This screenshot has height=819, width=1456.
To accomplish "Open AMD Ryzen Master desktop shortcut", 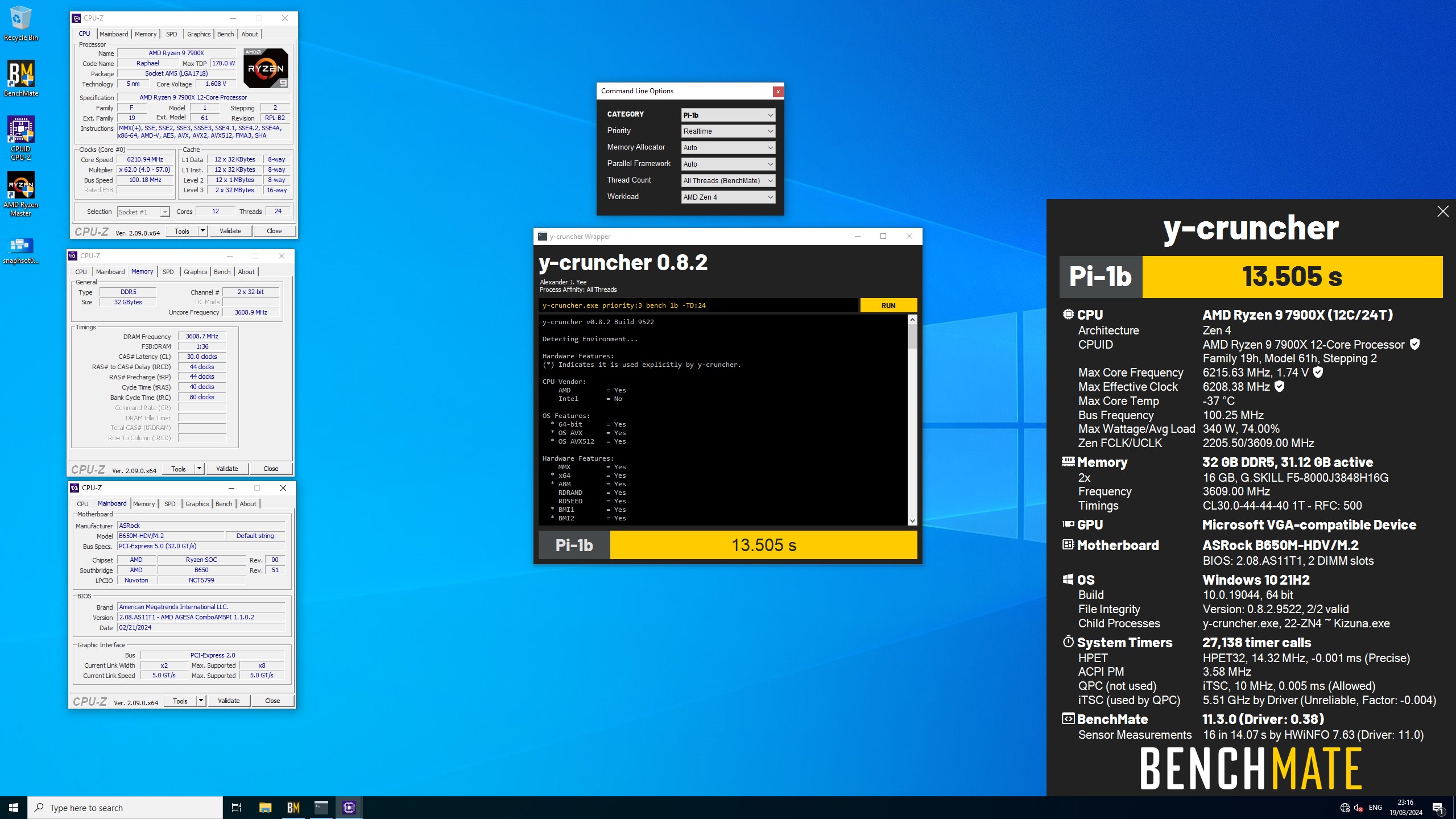I will (x=21, y=194).
